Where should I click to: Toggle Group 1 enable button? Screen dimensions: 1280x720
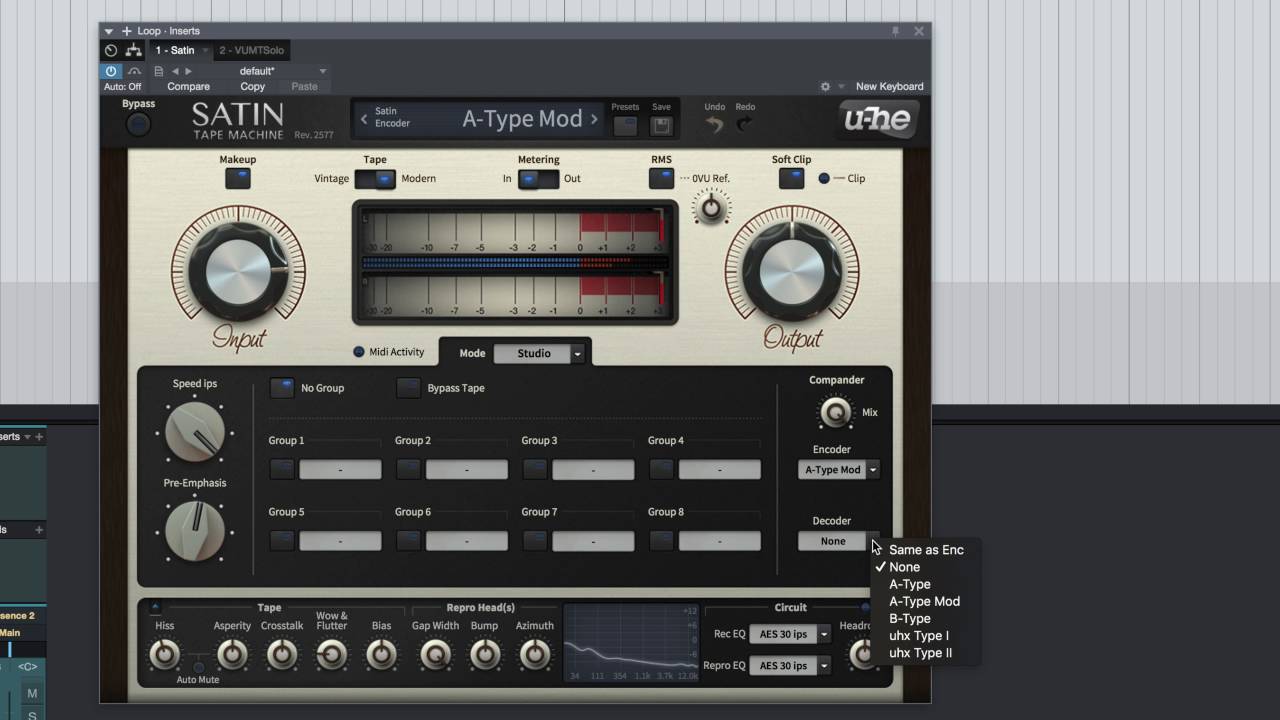pyautogui.click(x=282, y=469)
